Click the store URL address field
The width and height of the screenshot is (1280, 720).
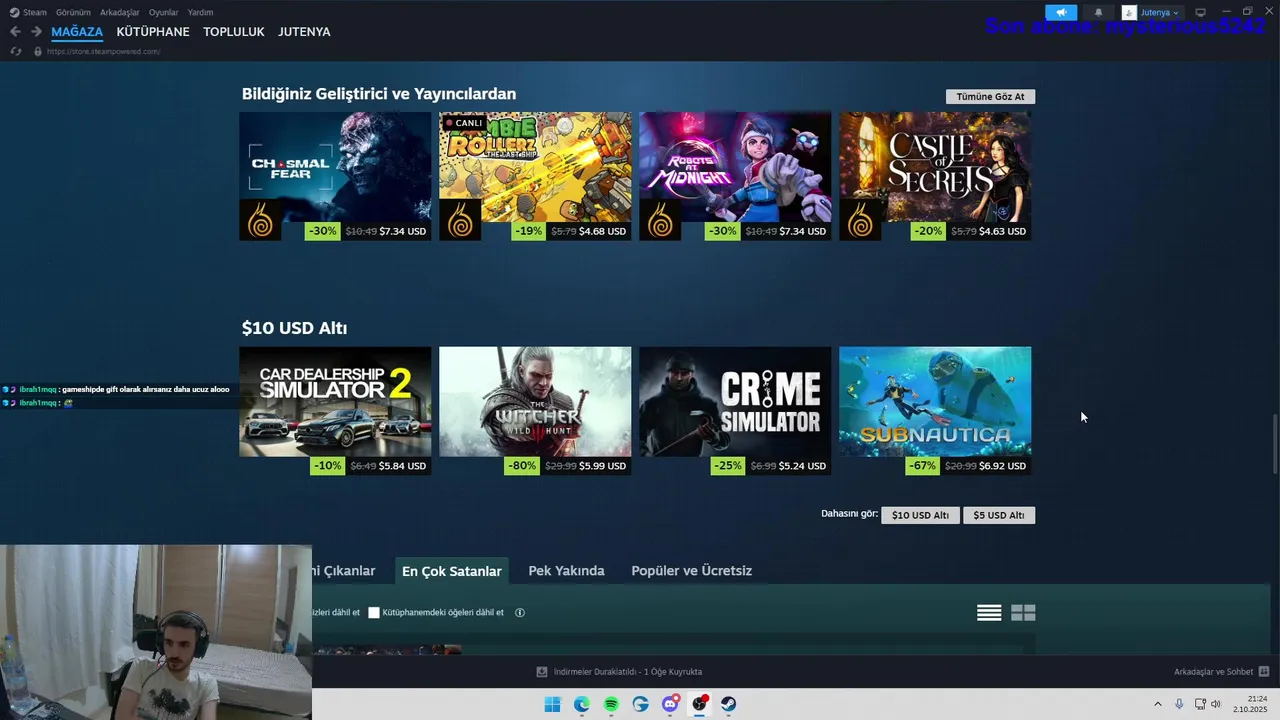click(x=103, y=51)
